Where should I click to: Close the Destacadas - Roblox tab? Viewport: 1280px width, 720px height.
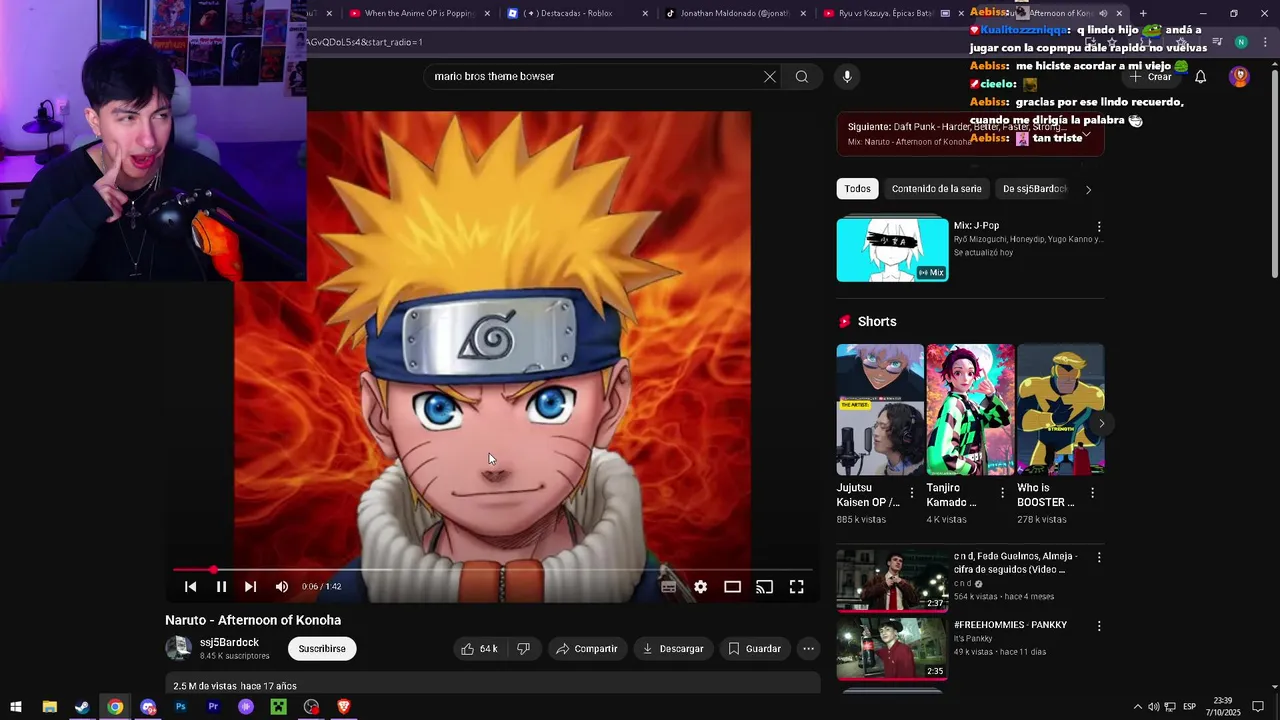pyautogui.click(x=645, y=13)
